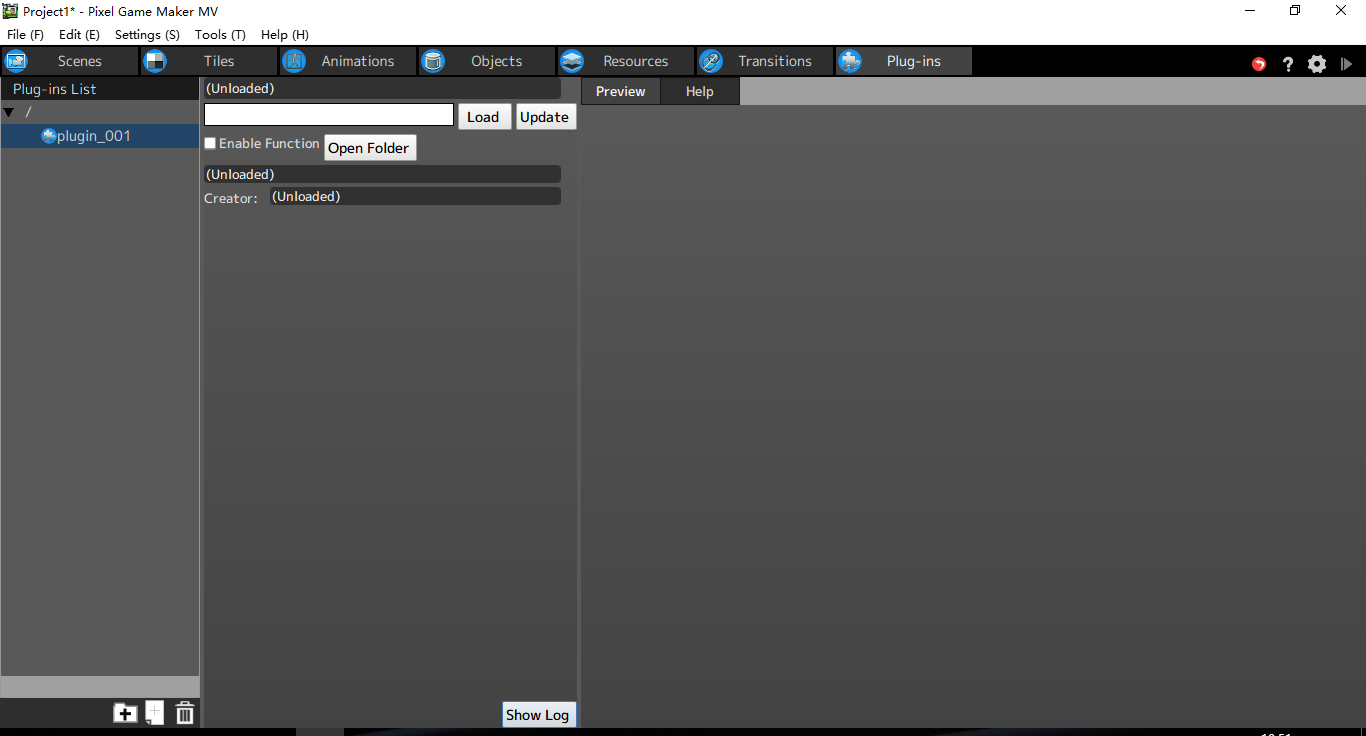Go to the Animations tab label
Image resolution: width=1366 pixels, height=736 pixels.
[358, 61]
